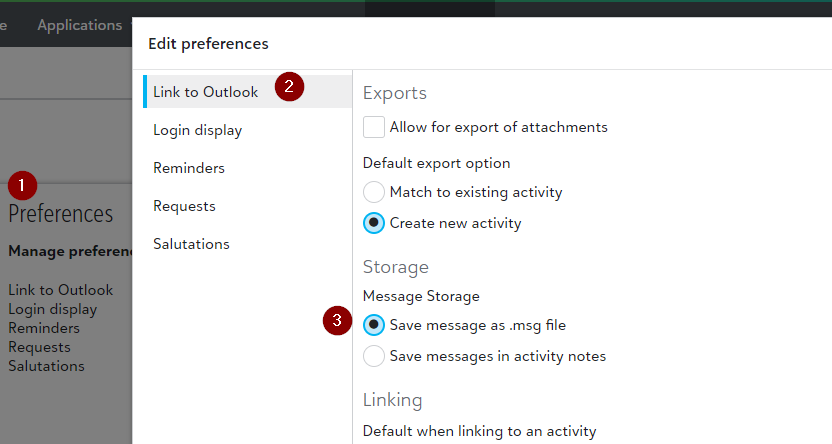
Task: Open Login display tab in dialog sidebar
Action: click(198, 130)
